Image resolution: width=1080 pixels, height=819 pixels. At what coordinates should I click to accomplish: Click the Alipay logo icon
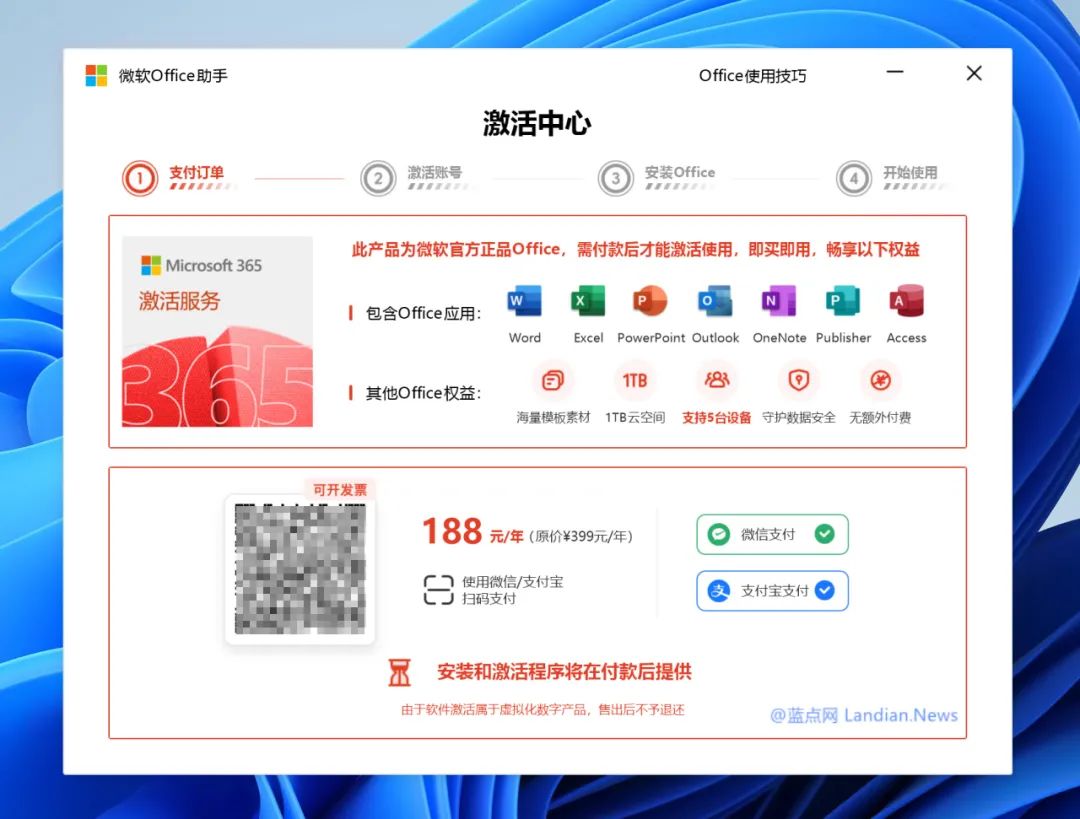718,590
